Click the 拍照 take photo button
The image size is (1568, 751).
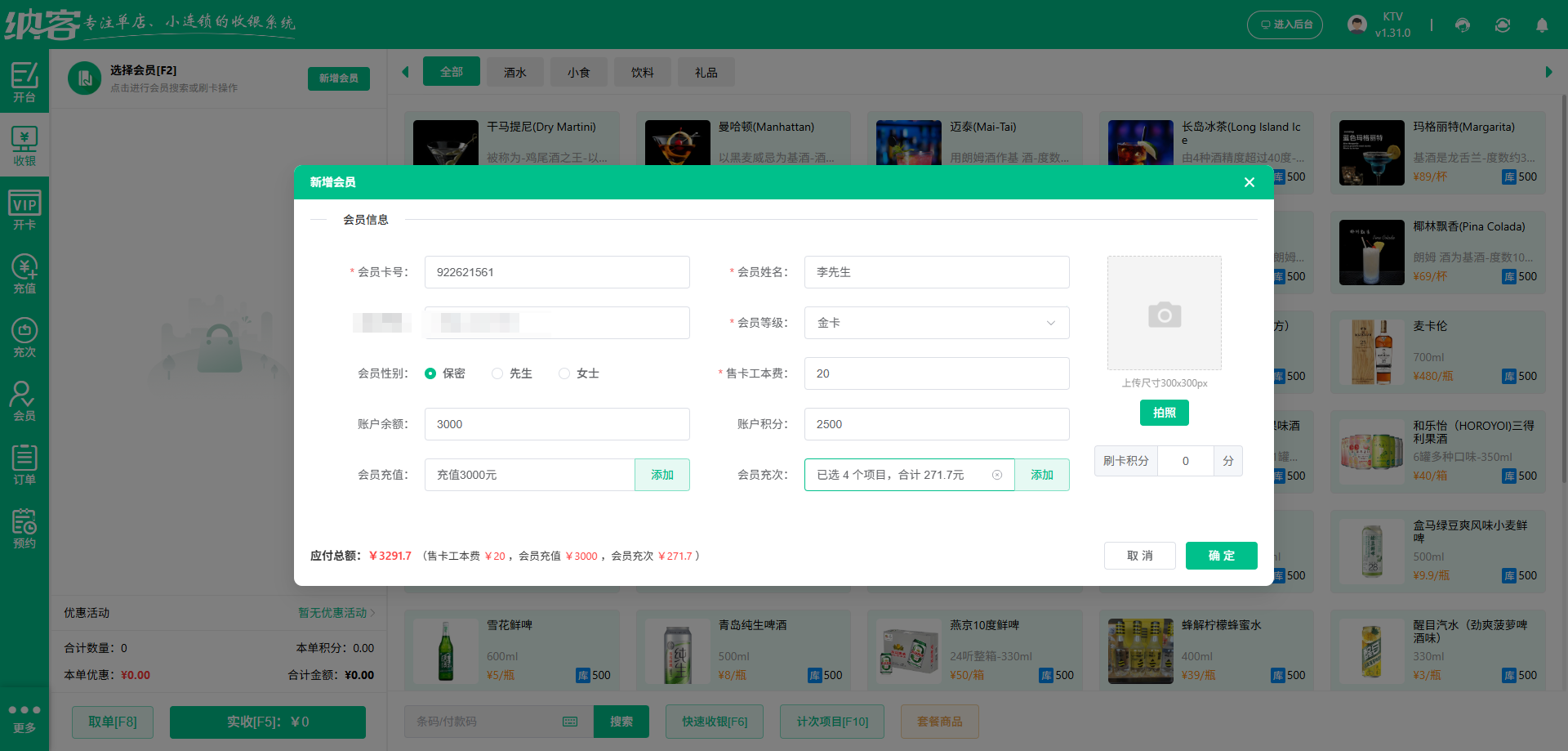(1164, 413)
